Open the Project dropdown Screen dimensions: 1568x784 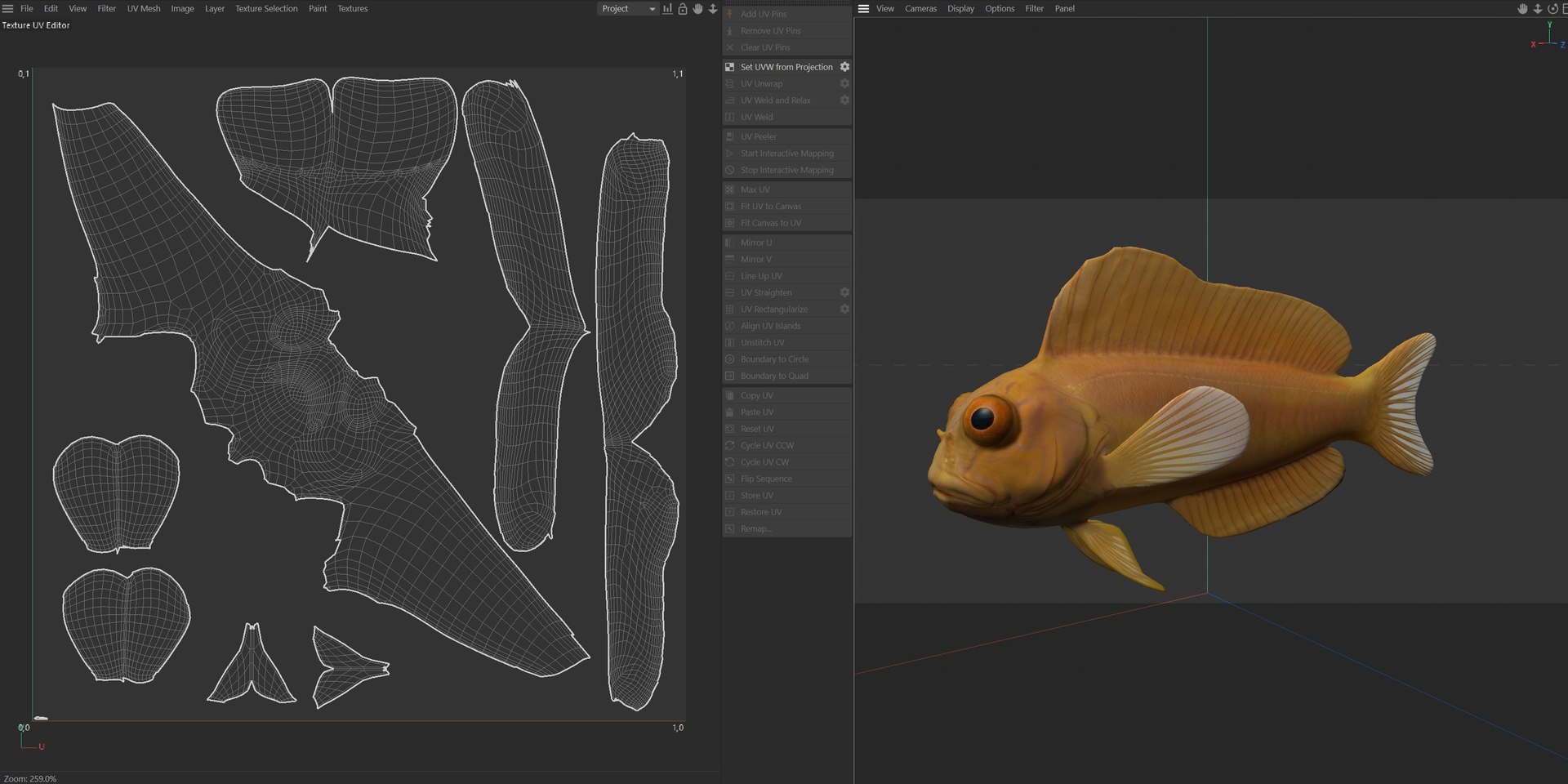click(x=627, y=9)
